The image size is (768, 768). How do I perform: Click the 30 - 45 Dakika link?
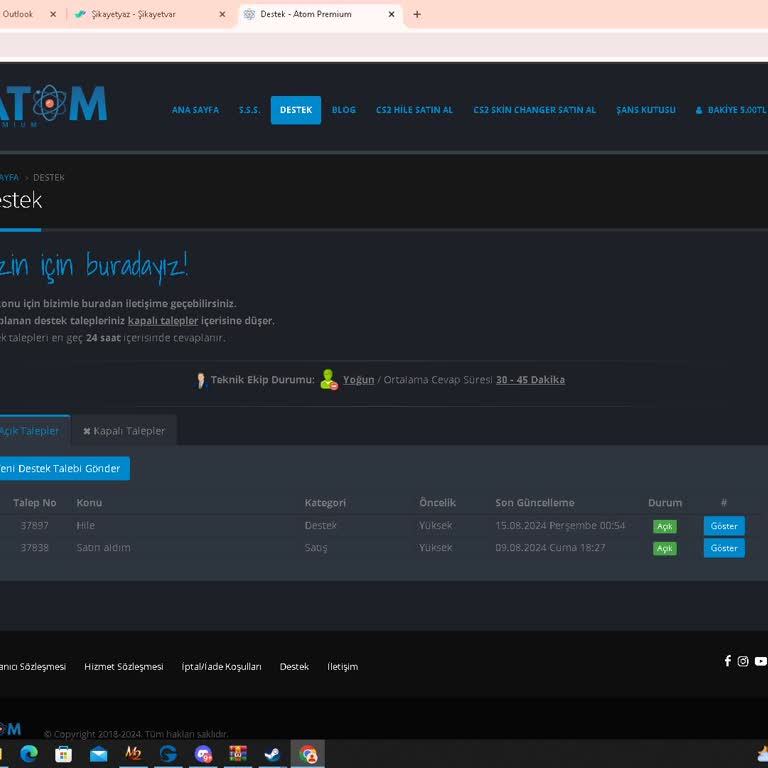(530, 380)
